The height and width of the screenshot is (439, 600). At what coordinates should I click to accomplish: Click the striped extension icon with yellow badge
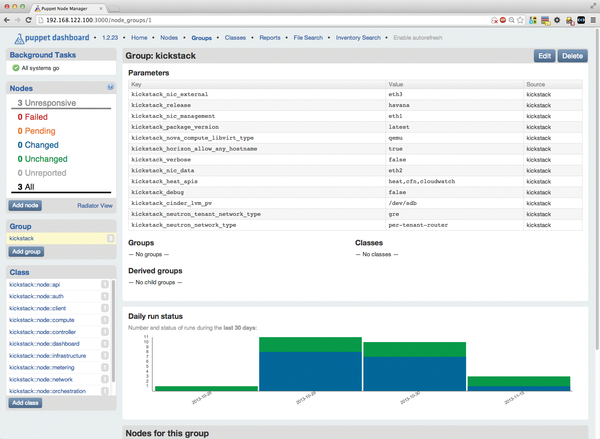545,21
